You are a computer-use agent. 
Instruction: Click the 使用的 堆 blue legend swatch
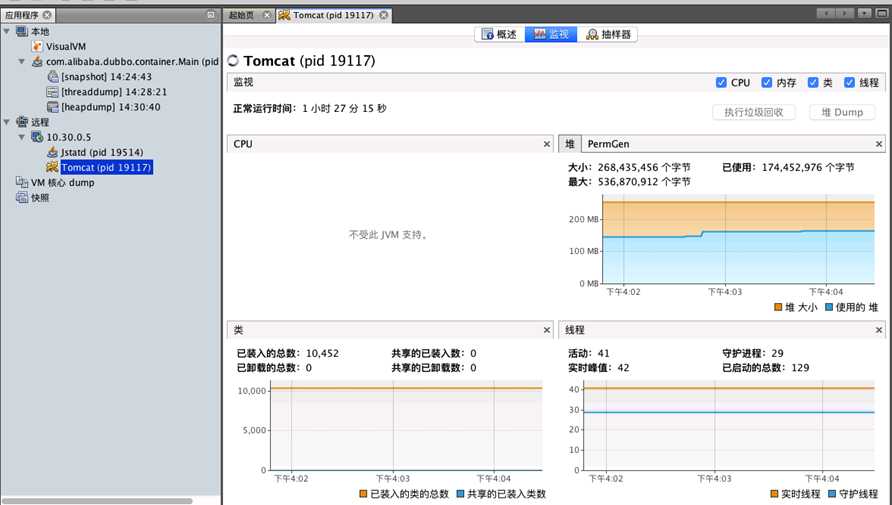829,307
